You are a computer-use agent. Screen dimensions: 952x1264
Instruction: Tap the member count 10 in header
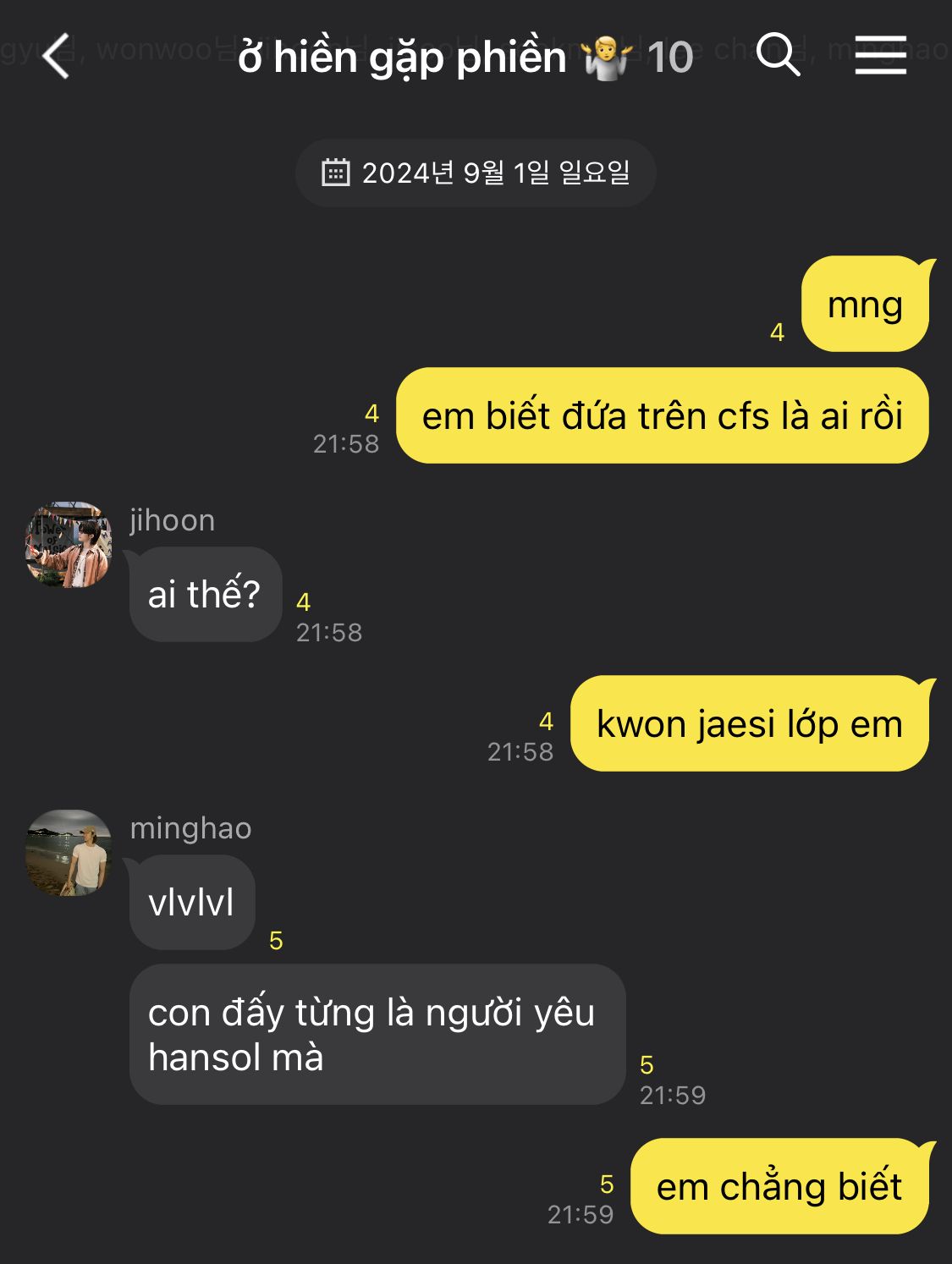[x=669, y=58]
